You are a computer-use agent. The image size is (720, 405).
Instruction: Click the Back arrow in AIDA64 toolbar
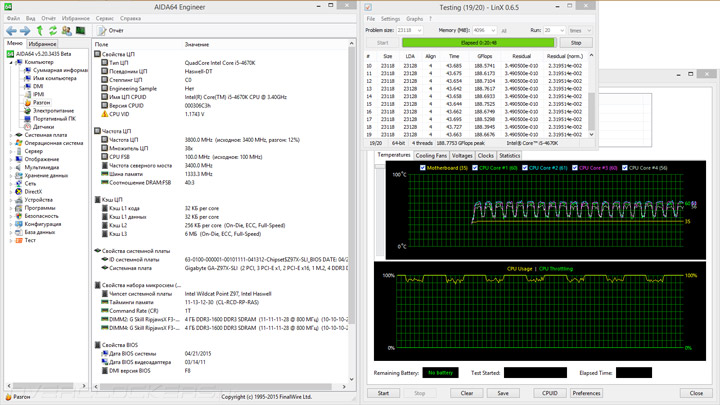click(12, 31)
